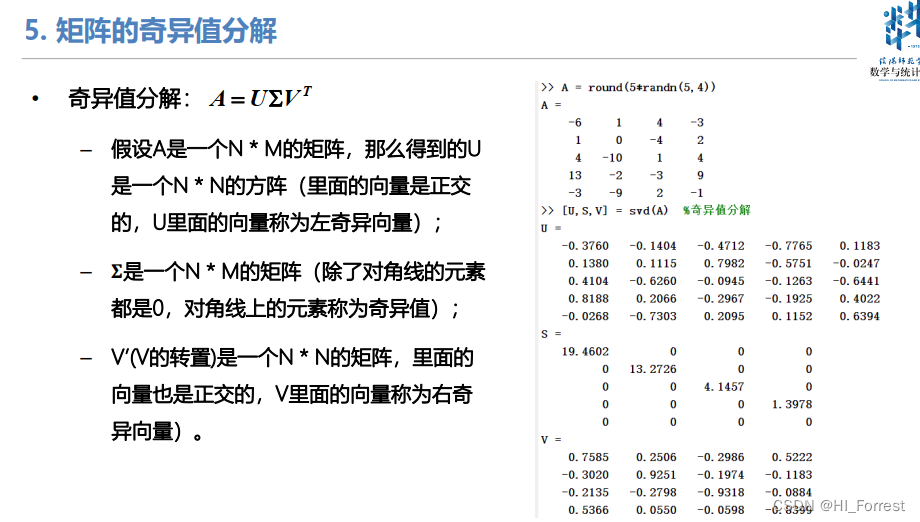Viewport: 920px width, 522px height.
Task: Click the value 13 in matrix A
Action: [x=575, y=175]
